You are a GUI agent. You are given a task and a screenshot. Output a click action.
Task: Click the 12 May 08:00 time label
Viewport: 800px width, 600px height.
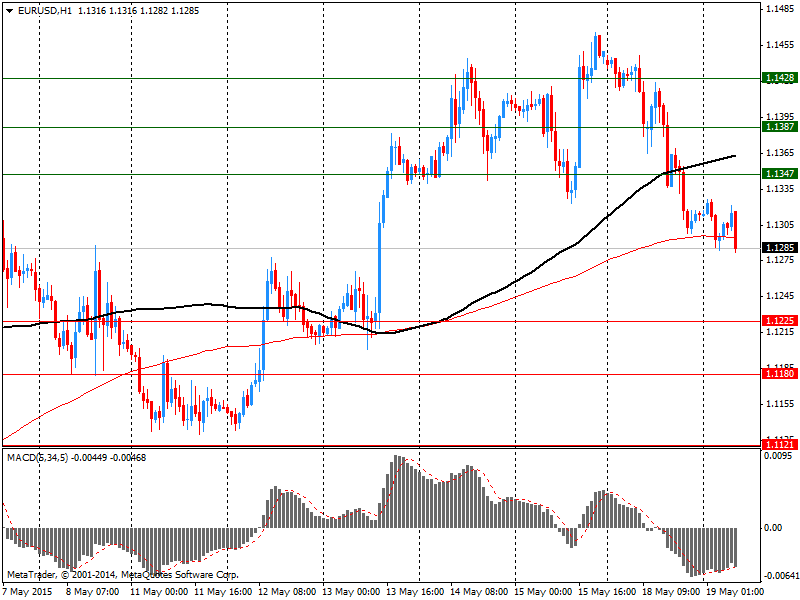click(287, 592)
